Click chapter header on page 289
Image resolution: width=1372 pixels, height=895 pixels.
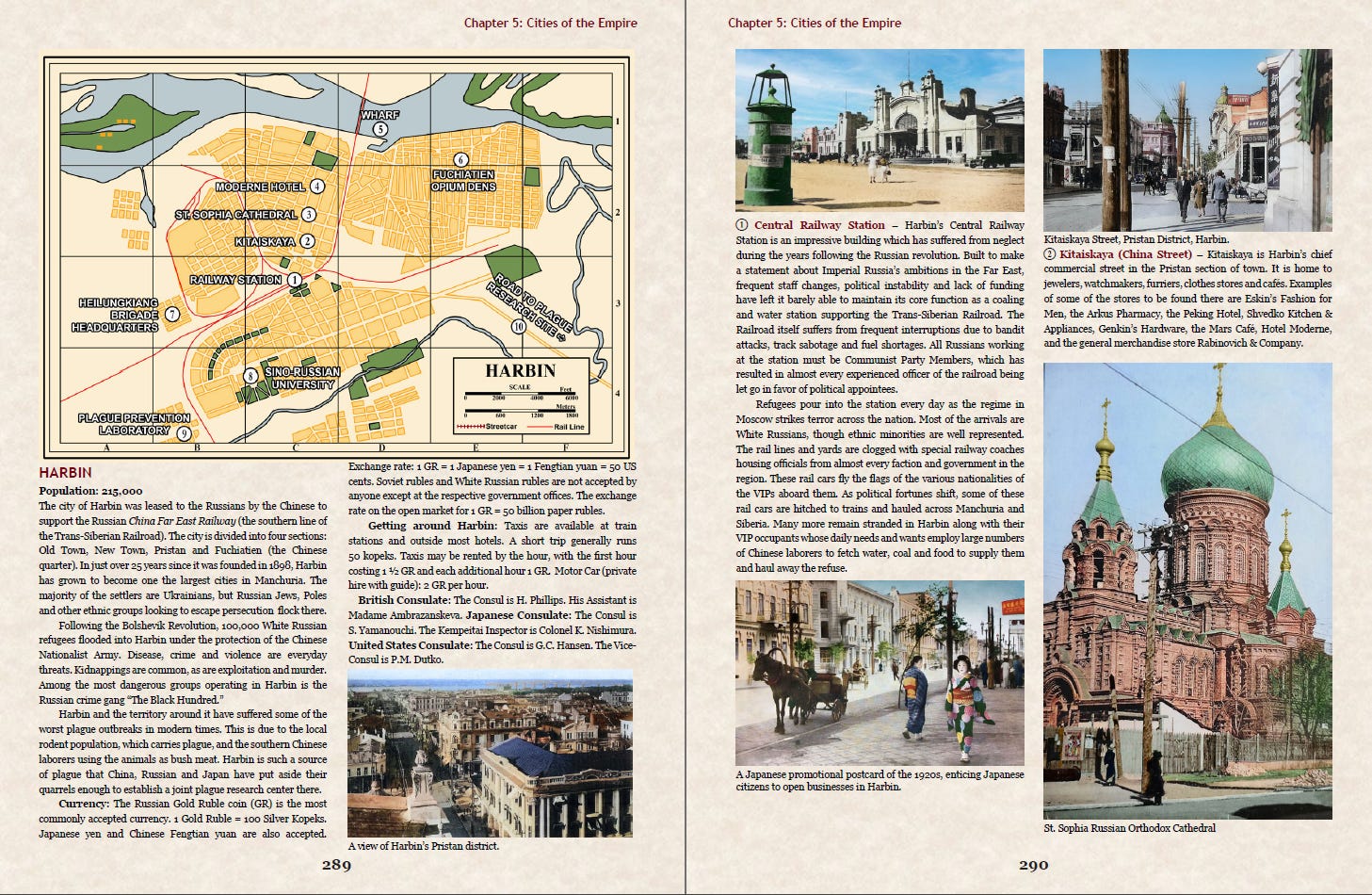(550, 23)
